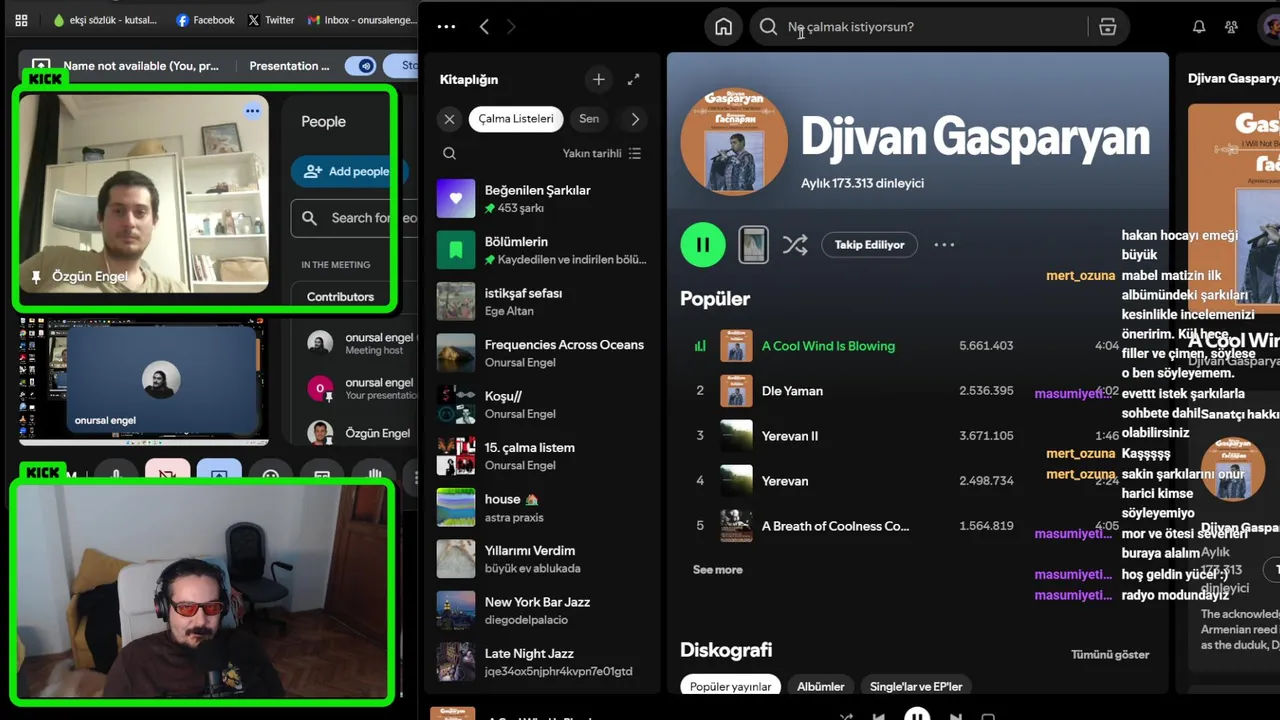
Task: Open the browser apps grid icon
Action: click(x=21, y=20)
